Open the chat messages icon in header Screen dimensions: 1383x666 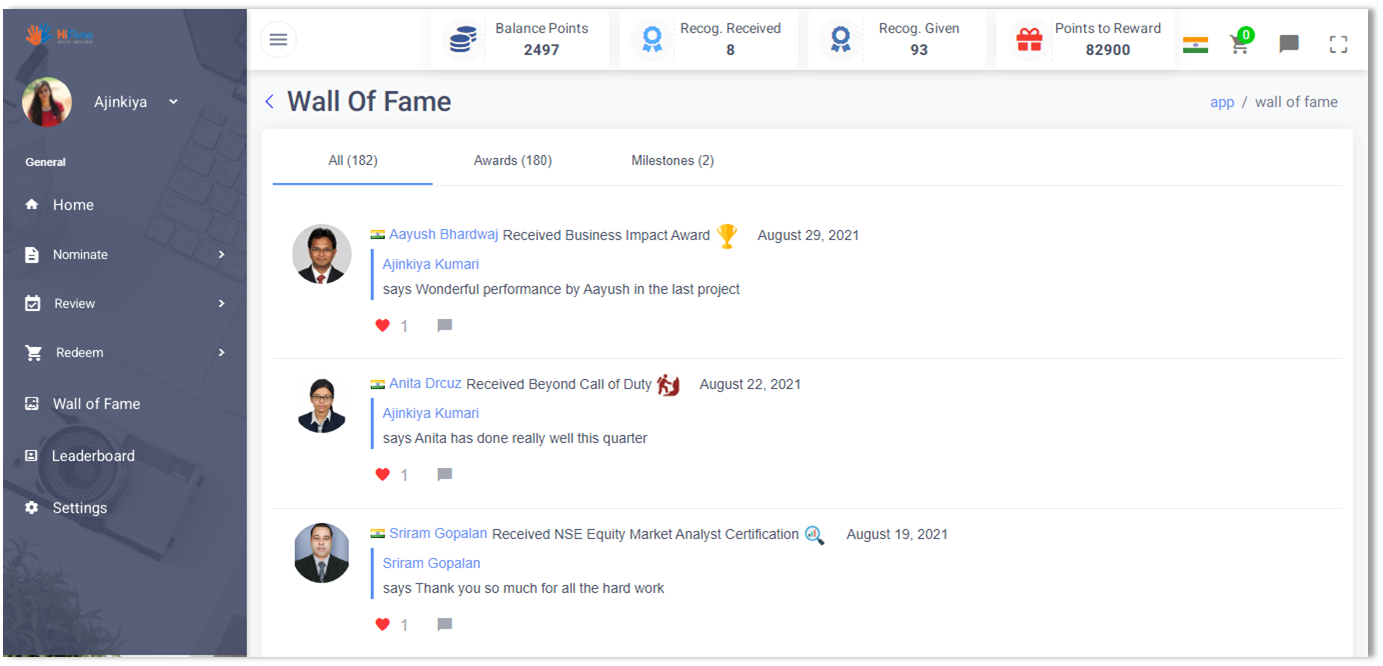tap(1289, 44)
